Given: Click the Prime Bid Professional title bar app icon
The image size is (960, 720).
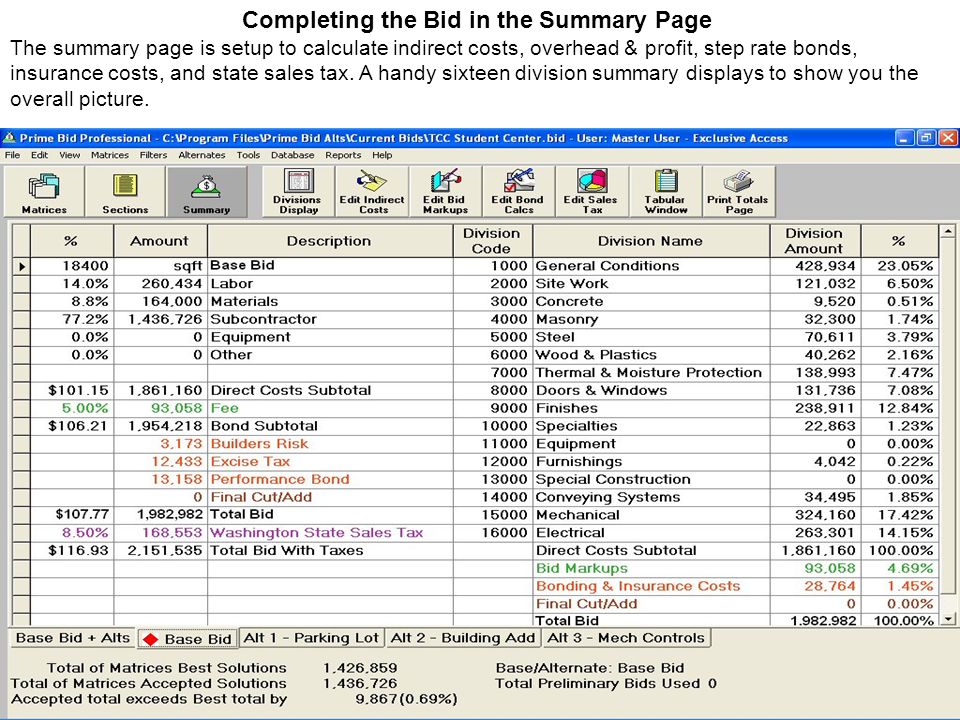Looking at the screenshot, I should click(x=9, y=138).
